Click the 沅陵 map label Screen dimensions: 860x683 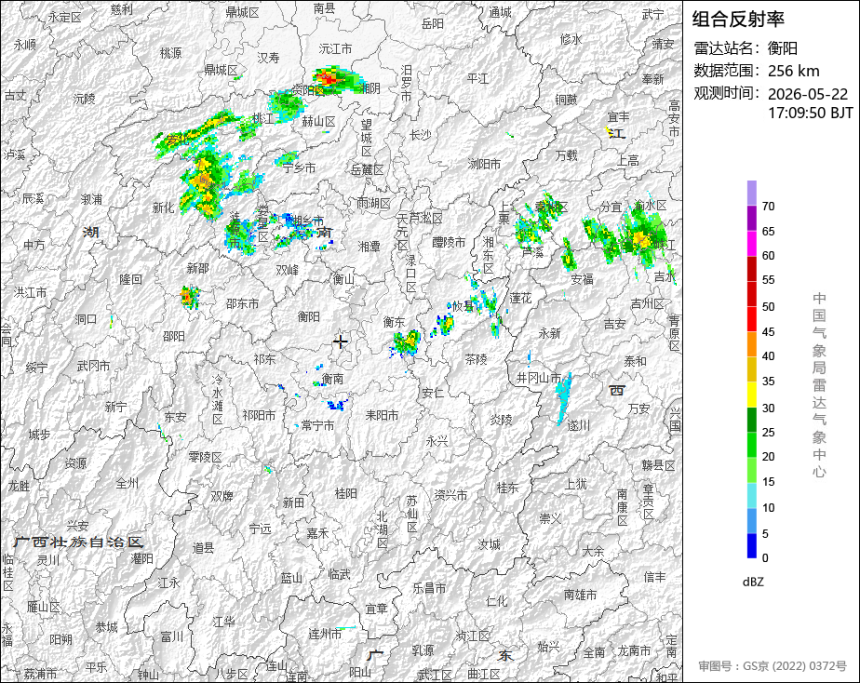click(84, 98)
